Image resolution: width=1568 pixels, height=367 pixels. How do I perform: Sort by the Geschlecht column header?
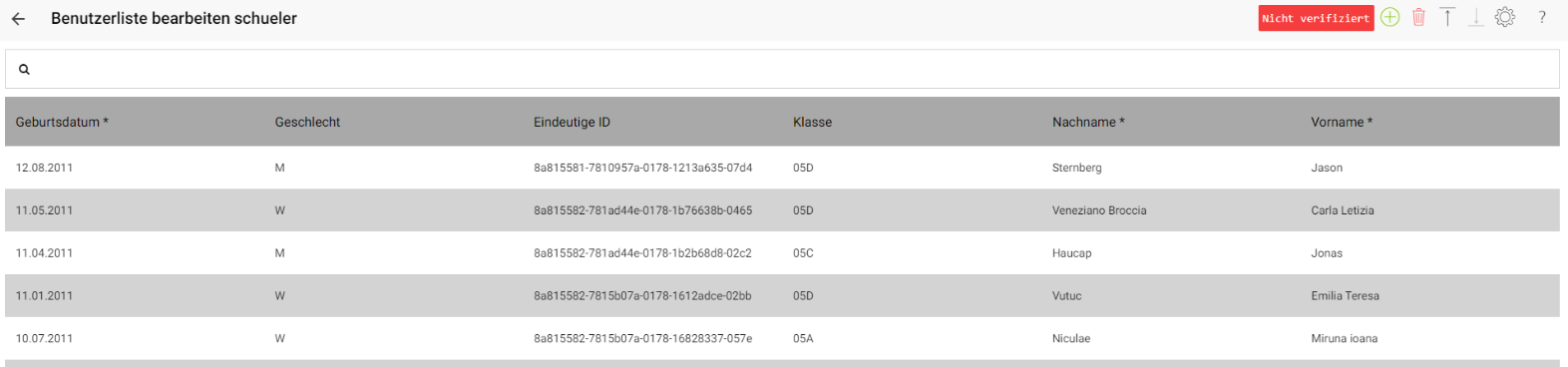coord(307,122)
